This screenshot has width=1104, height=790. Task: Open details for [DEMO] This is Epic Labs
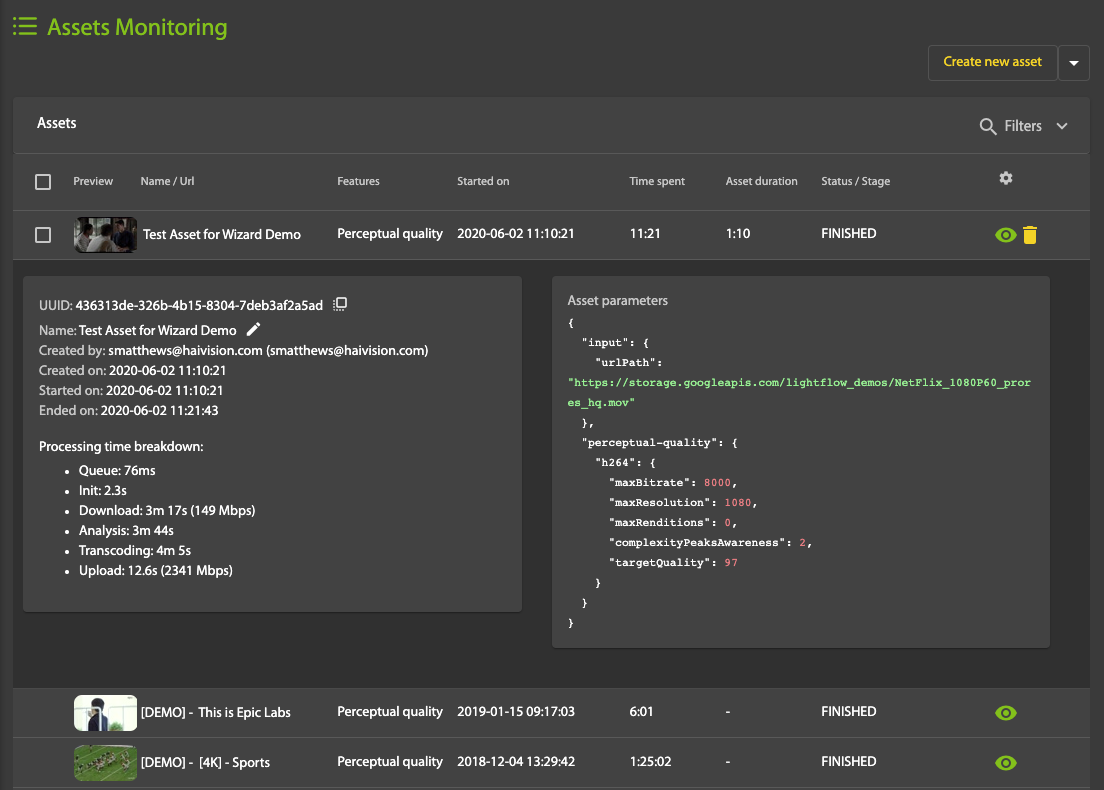pyautogui.click(x=1005, y=712)
